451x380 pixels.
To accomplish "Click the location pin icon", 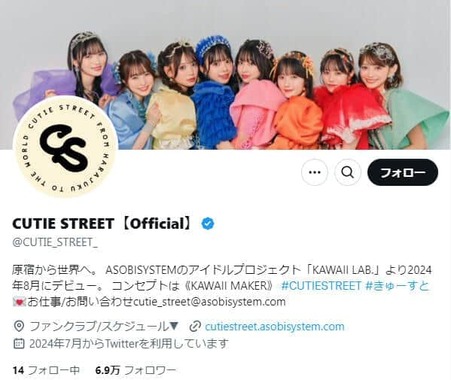I will tap(19, 326).
